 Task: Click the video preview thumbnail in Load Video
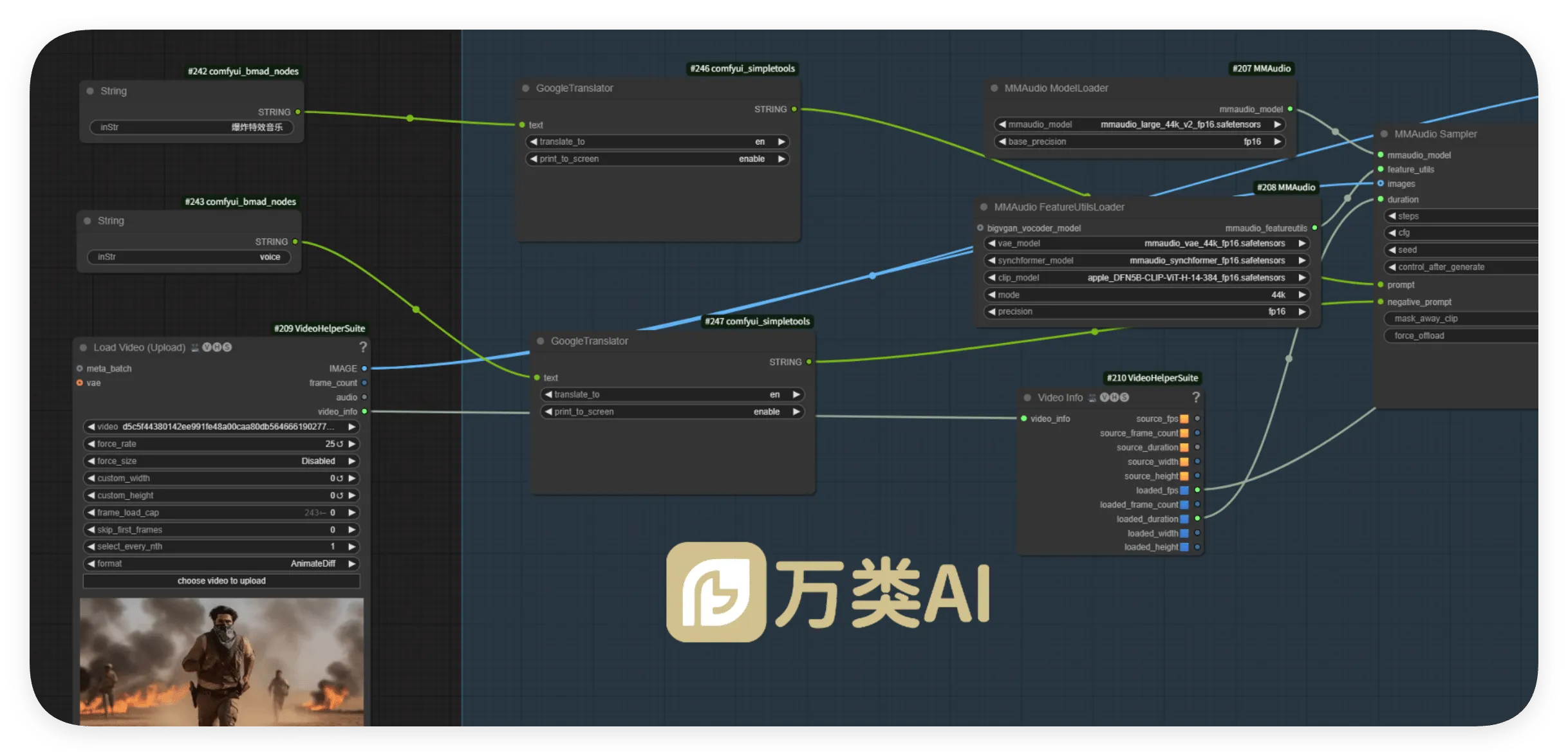coord(221,662)
